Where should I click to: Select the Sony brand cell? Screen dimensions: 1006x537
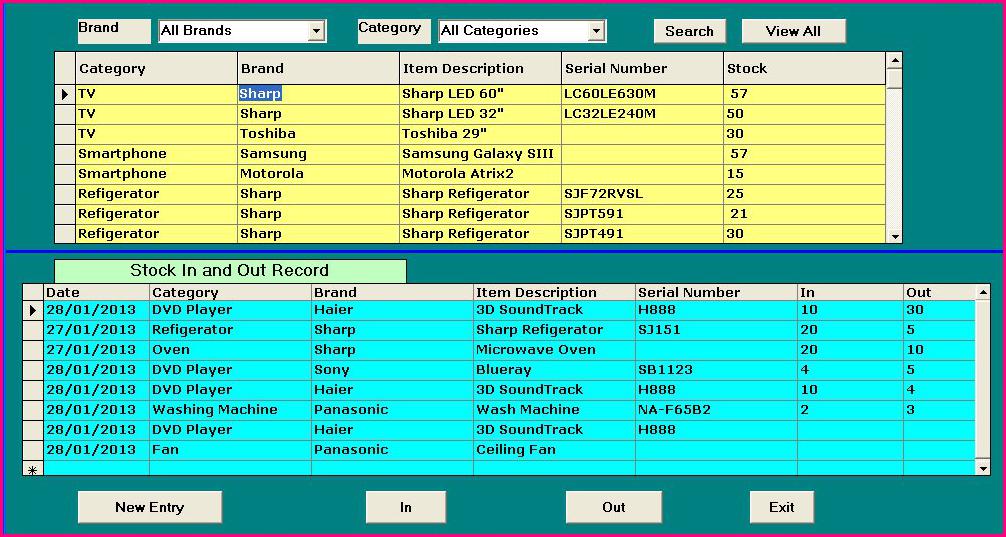coord(392,370)
